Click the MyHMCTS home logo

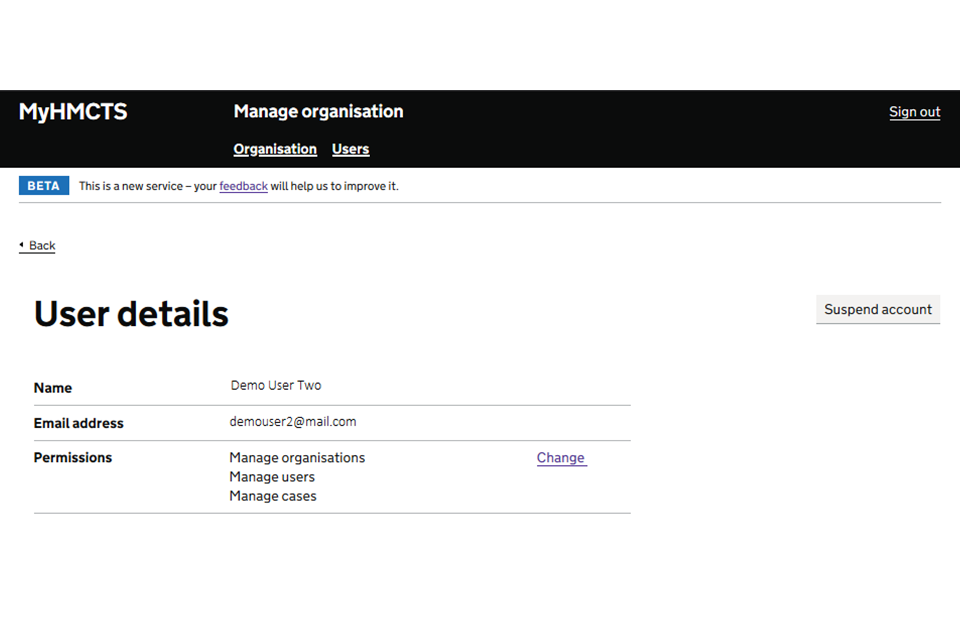[72, 111]
